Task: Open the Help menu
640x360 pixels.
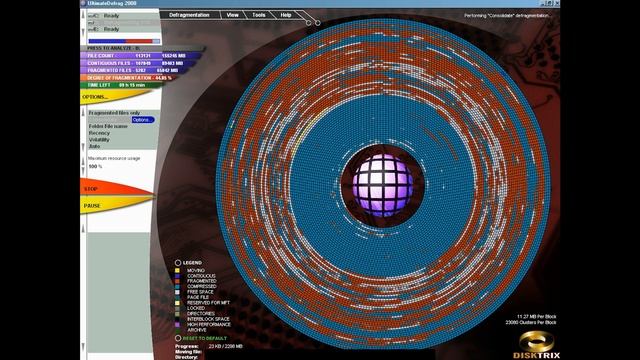Action: pos(286,15)
